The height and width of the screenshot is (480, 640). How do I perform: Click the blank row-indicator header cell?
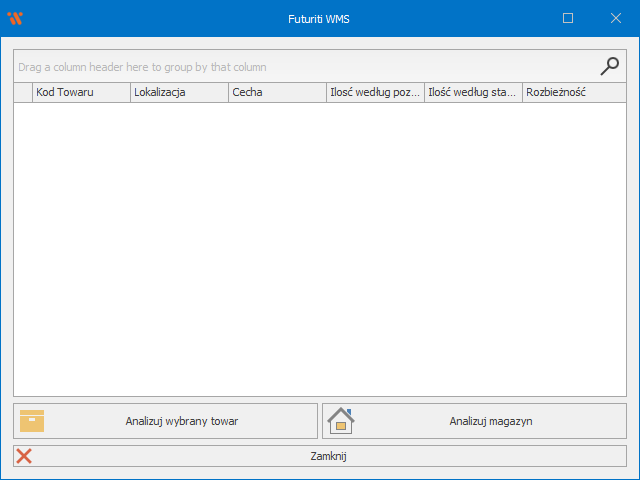click(23, 92)
